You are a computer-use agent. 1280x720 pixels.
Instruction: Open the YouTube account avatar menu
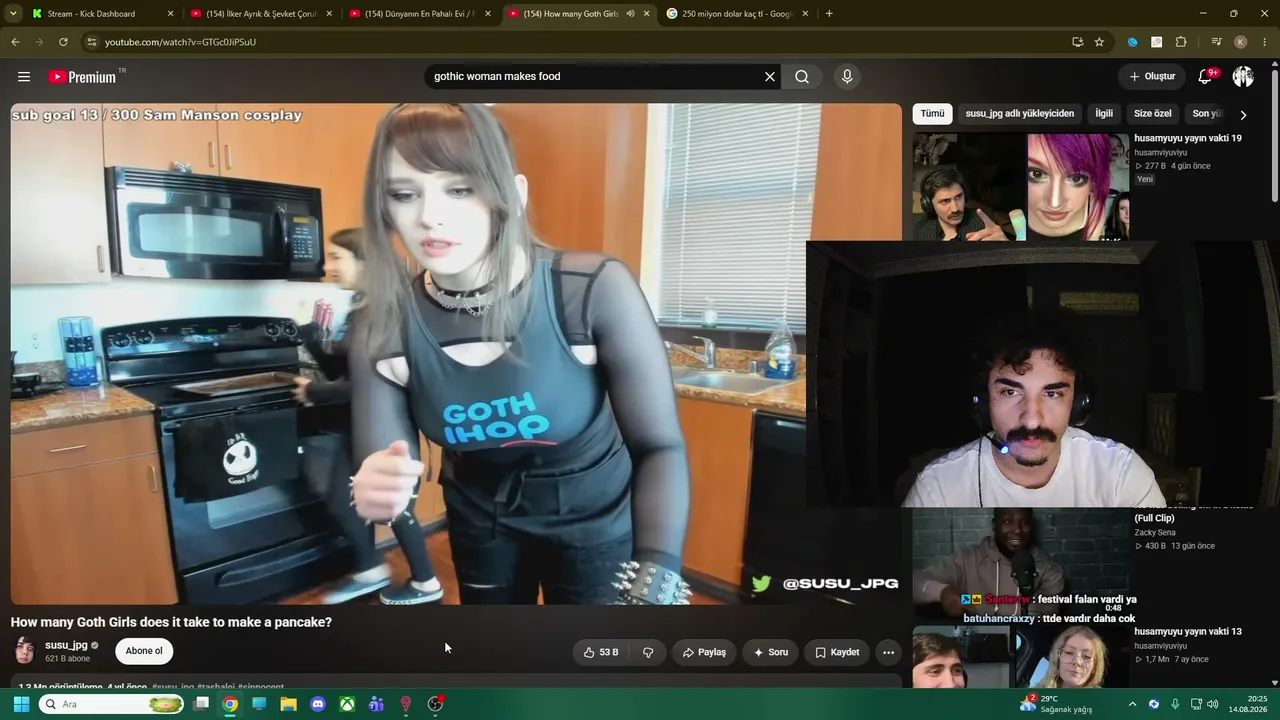click(1243, 77)
